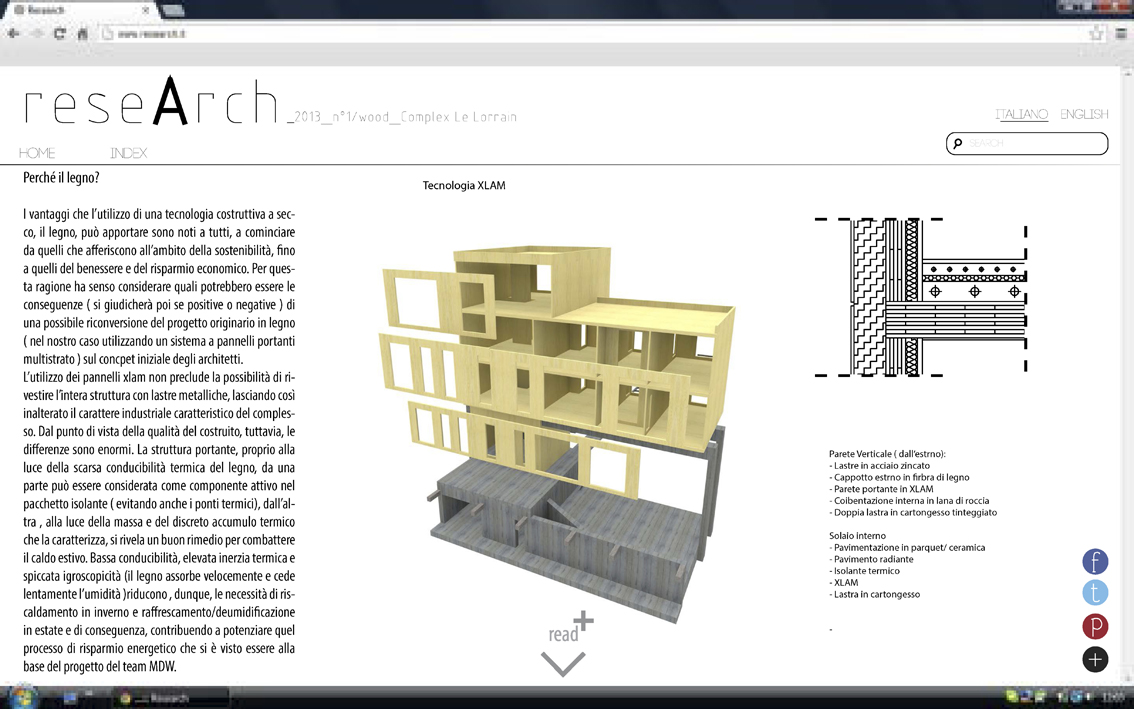This screenshot has width=1134, height=709.
Task: Click the magnifier icon in search box
Action: pos(958,144)
